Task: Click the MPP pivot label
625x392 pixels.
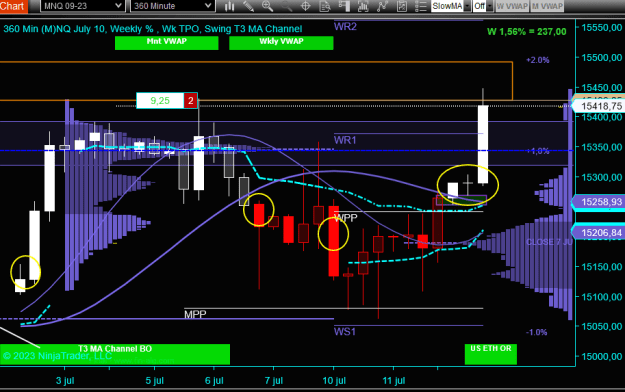Action: click(195, 315)
